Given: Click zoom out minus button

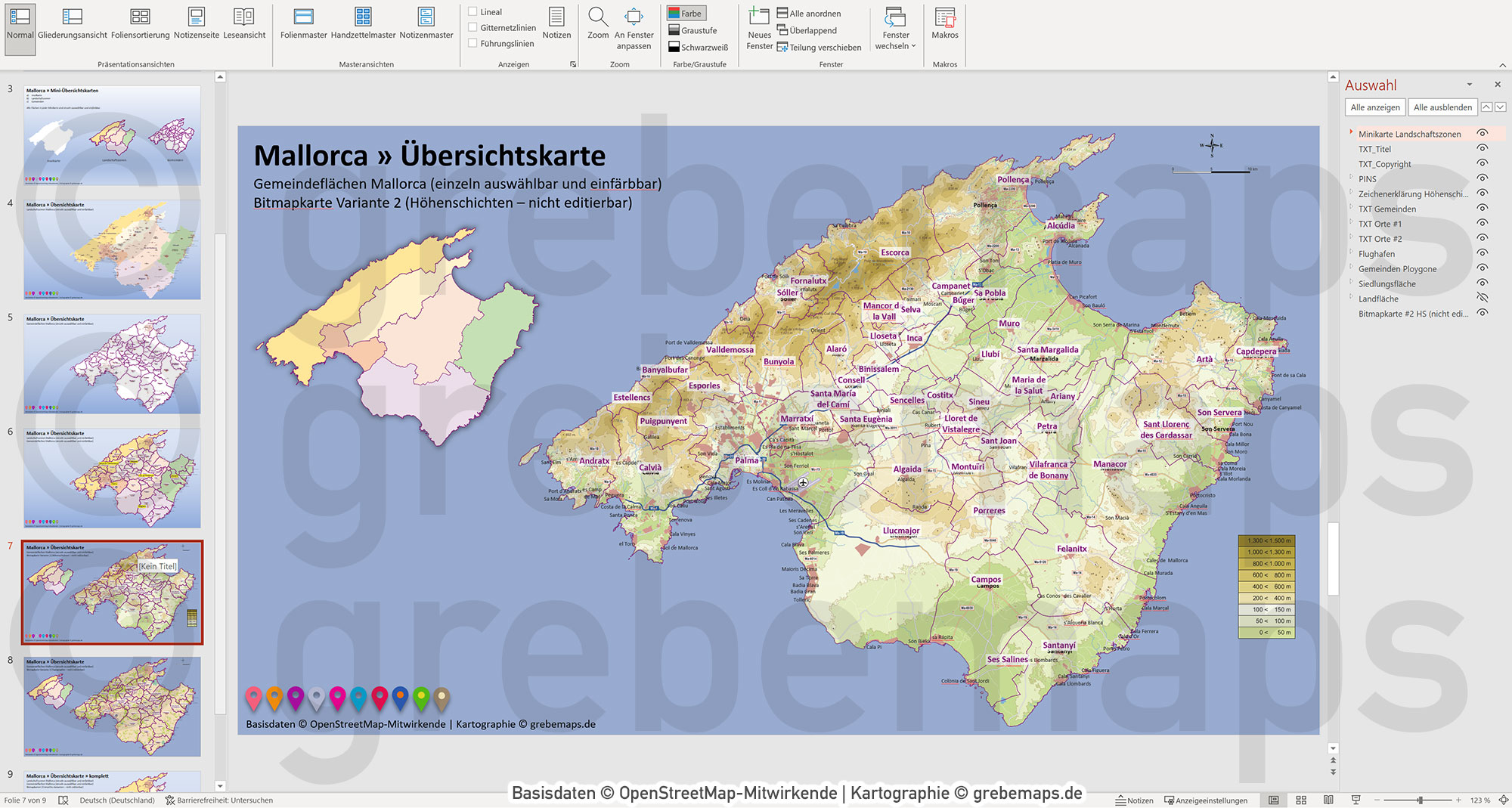Looking at the screenshot, I should (1377, 800).
